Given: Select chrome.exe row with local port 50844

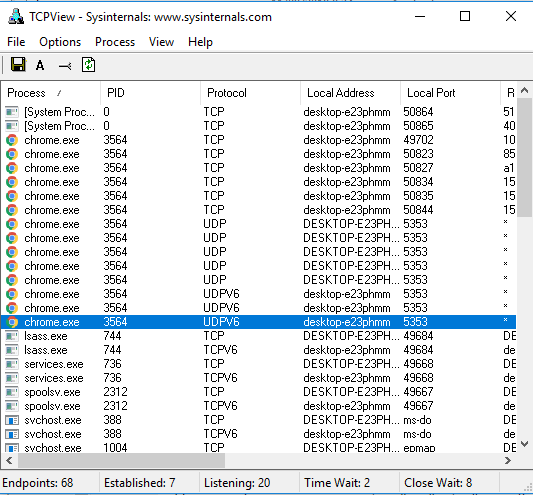Looking at the screenshot, I should (258, 210).
